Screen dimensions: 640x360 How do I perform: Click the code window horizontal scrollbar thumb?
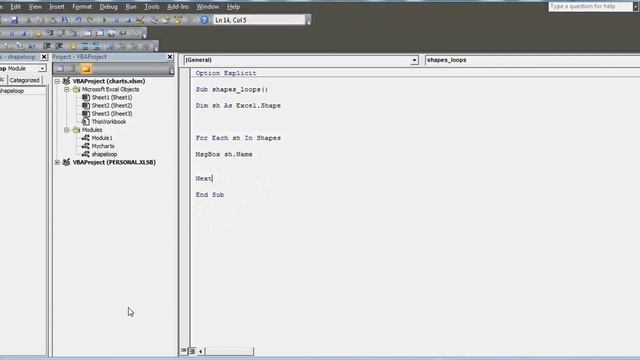[229, 351]
